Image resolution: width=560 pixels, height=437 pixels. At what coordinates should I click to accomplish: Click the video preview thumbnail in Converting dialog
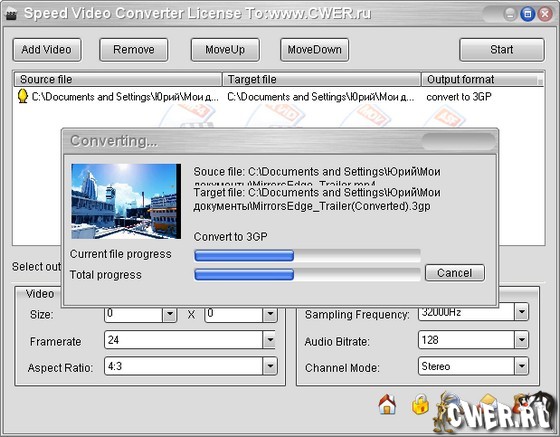[x=126, y=201]
